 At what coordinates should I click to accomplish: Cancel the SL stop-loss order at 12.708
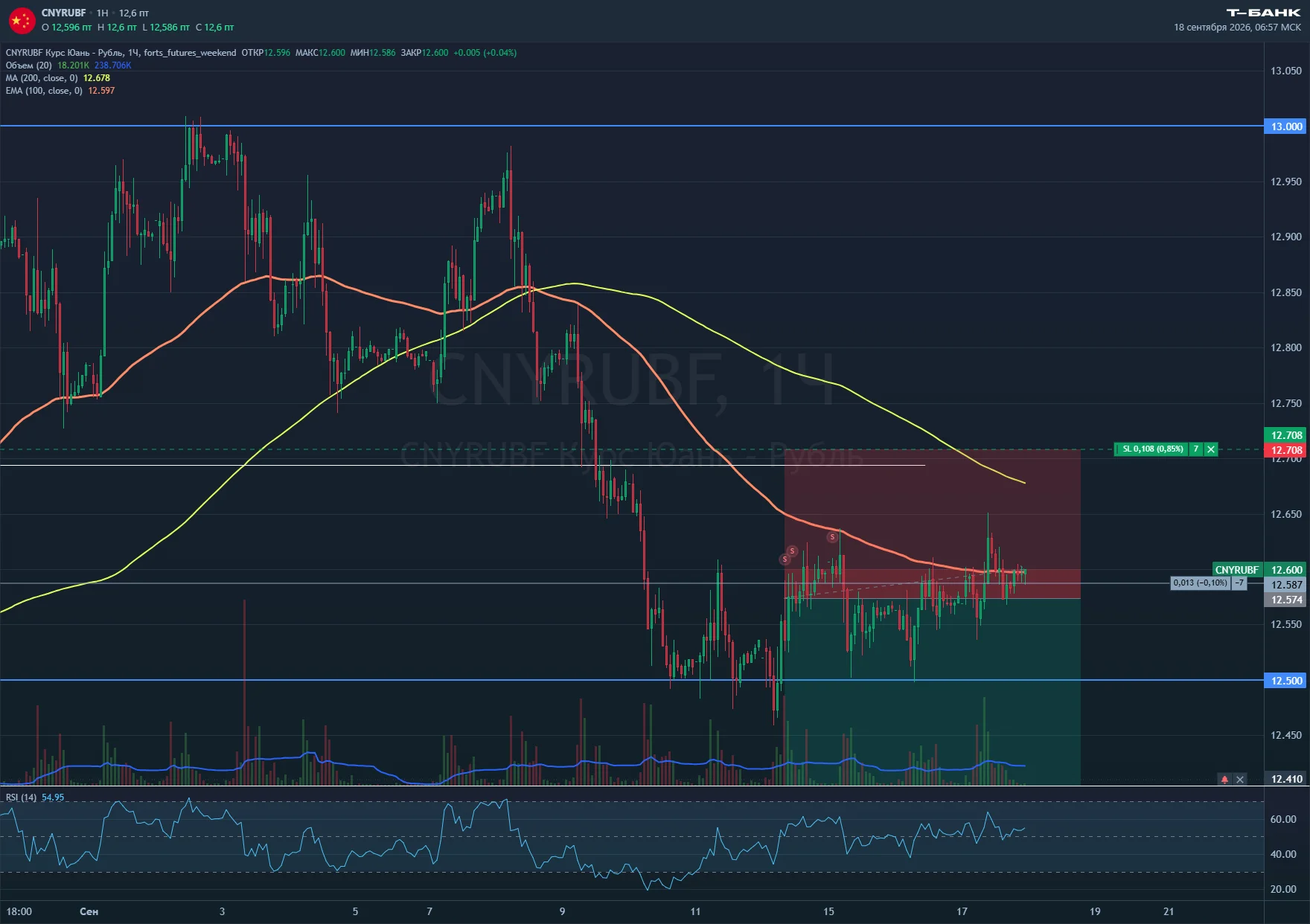tap(1211, 449)
